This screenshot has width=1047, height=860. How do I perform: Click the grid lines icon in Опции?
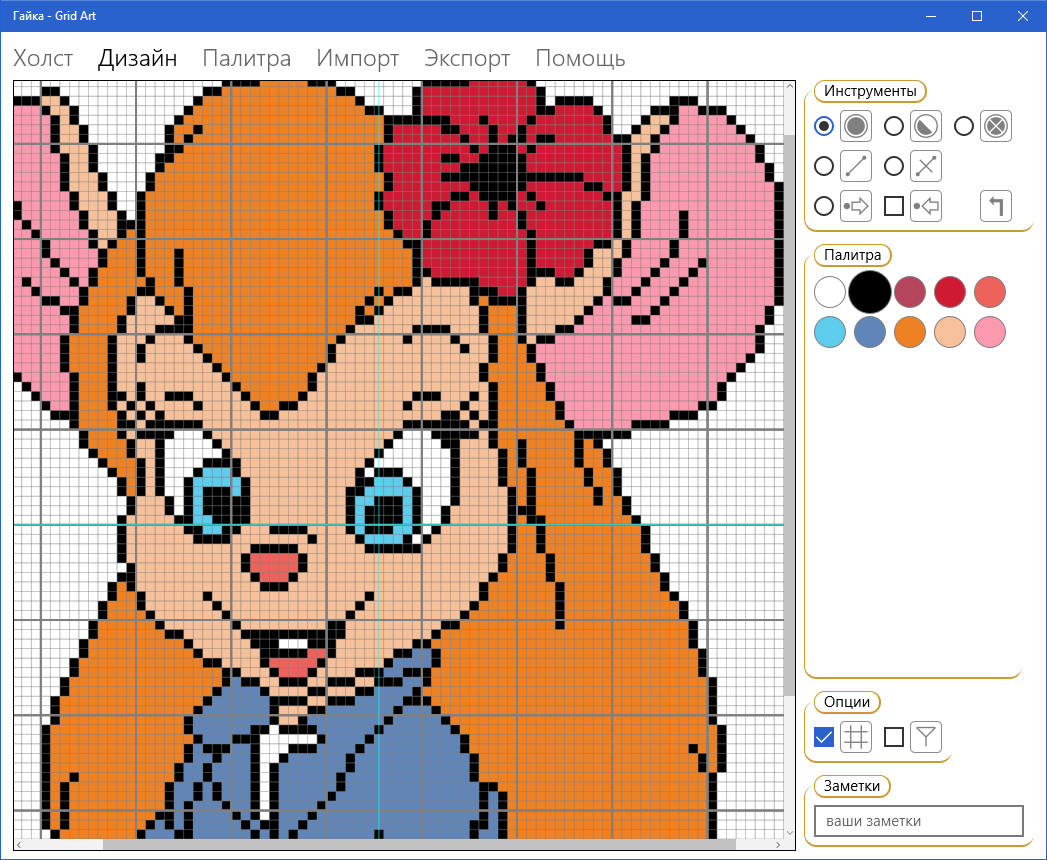pyautogui.click(x=856, y=737)
